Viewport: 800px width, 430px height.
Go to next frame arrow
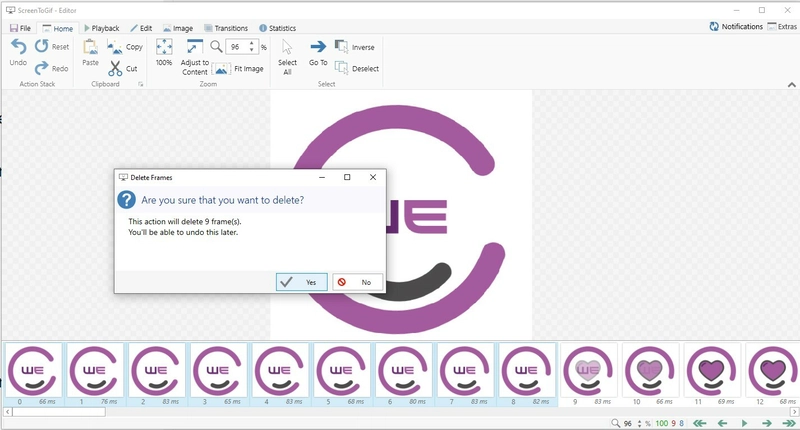point(767,423)
